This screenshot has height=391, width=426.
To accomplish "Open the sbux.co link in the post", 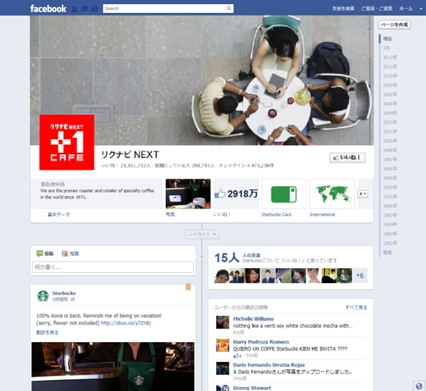I will (126, 323).
